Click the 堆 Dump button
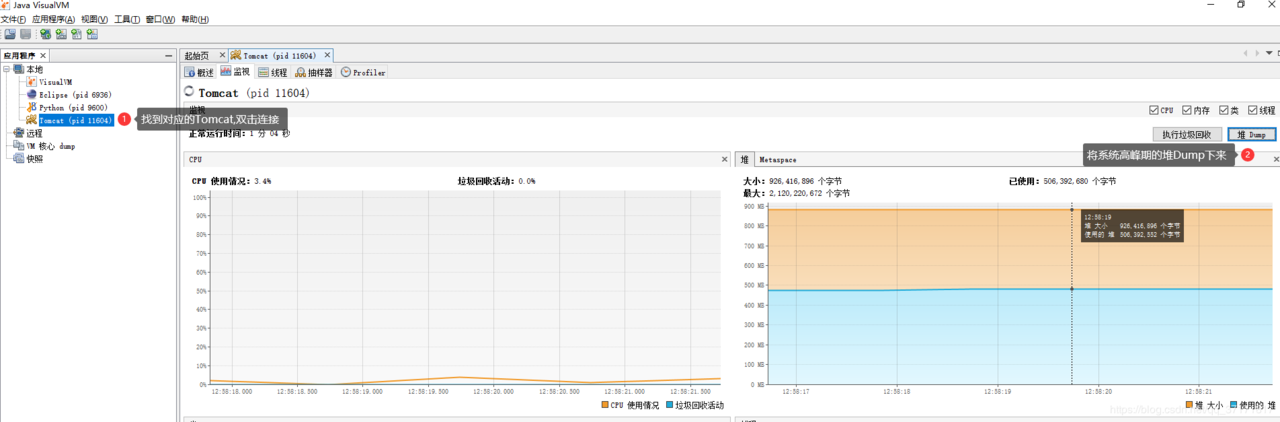Image resolution: width=1280 pixels, height=422 pixels. point(1251,134)
